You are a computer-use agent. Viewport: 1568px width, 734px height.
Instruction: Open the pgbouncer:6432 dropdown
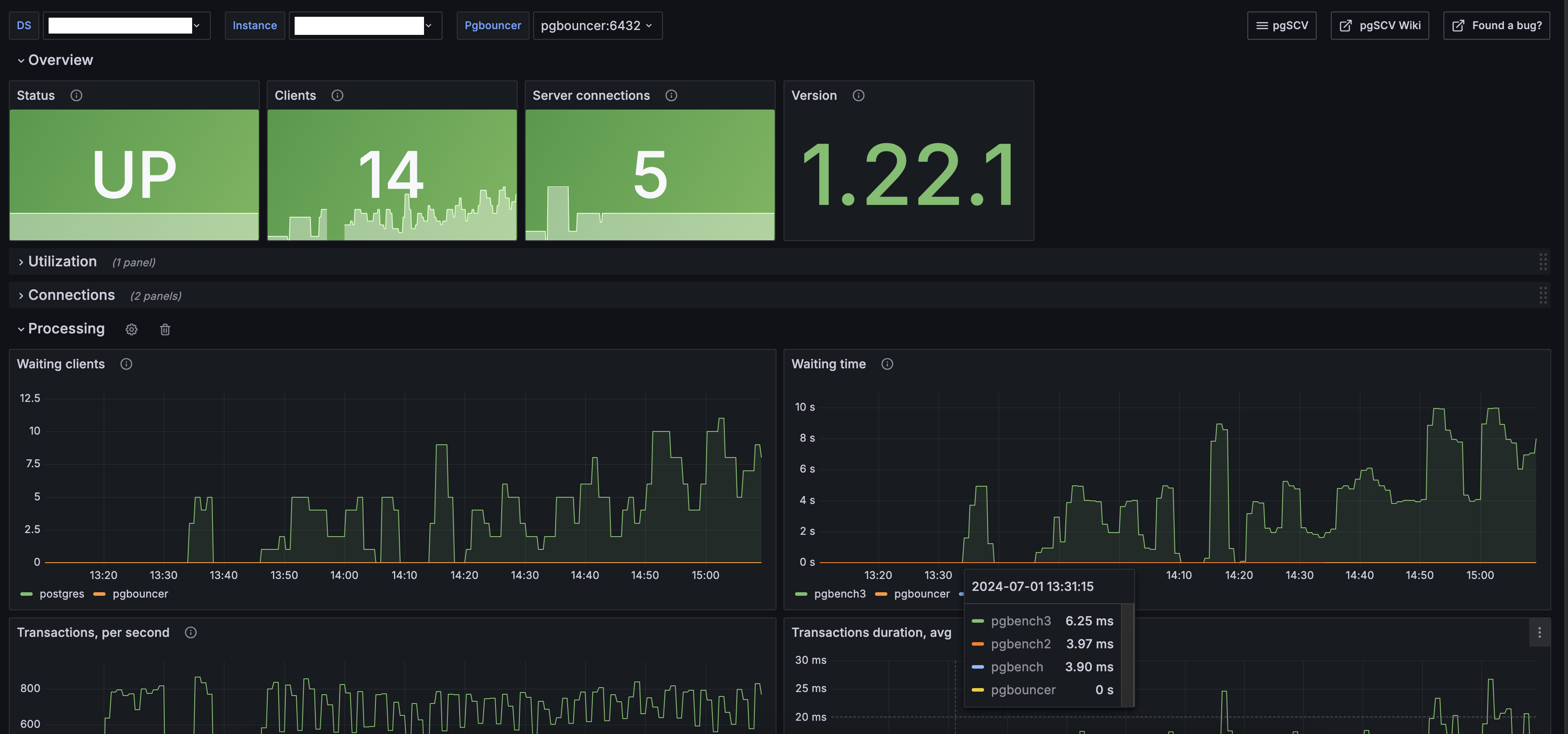click(597, 26)
